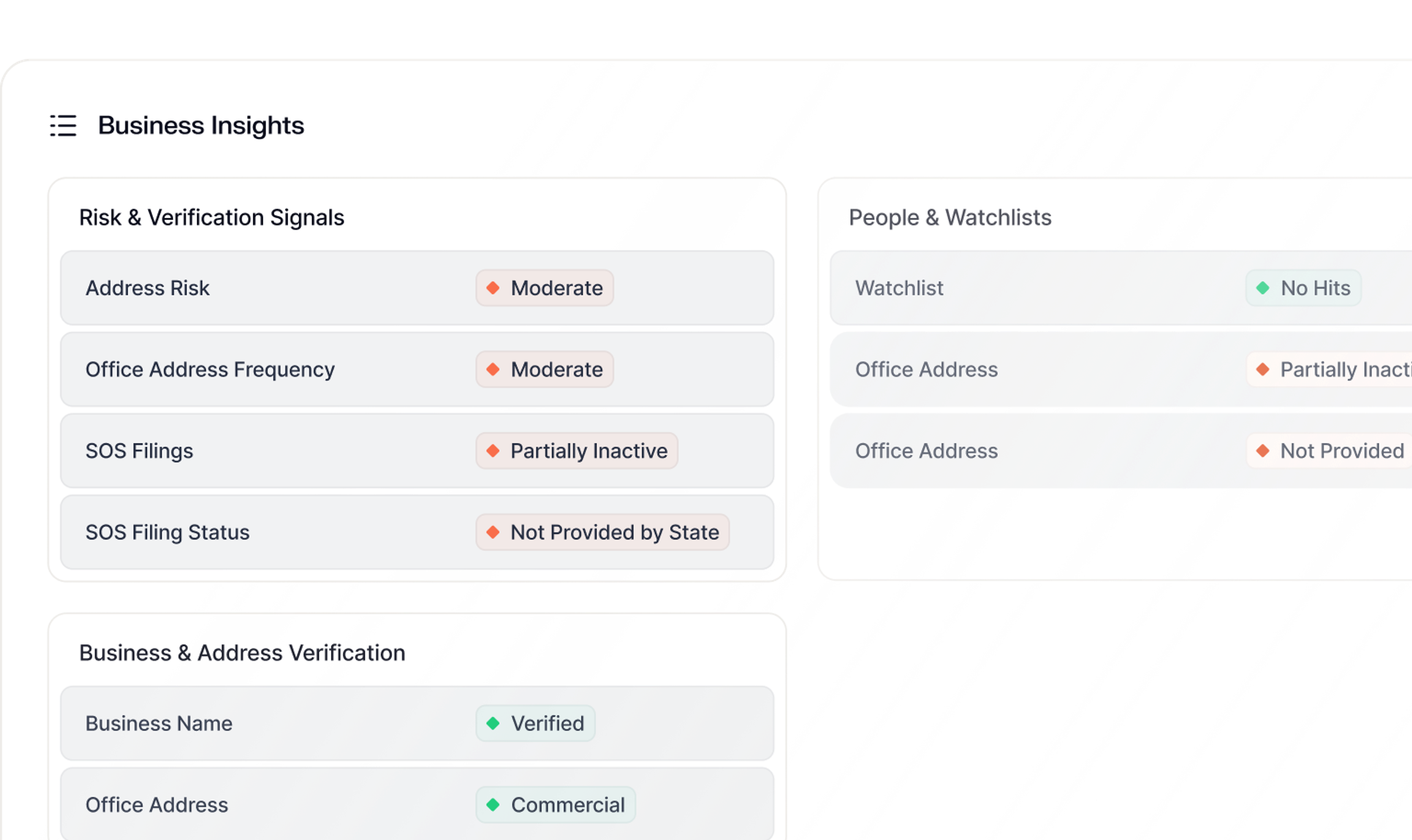Image resolution: width=1412 pixels, height=840 pixels.
Task: Click the Not Provided badge for Office Address
Action: tap(1329, 451)
